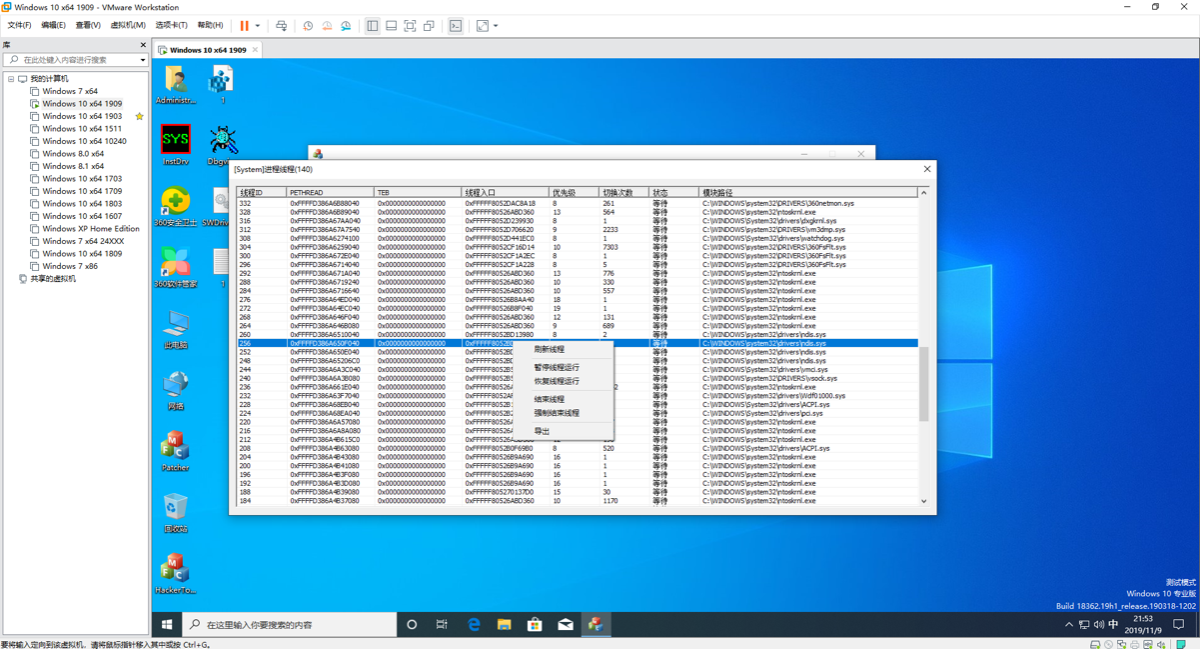Sort by the 模块路径 column header
Image resolution: width=1200 pixels, height=649 pixels.
[808, 192]
